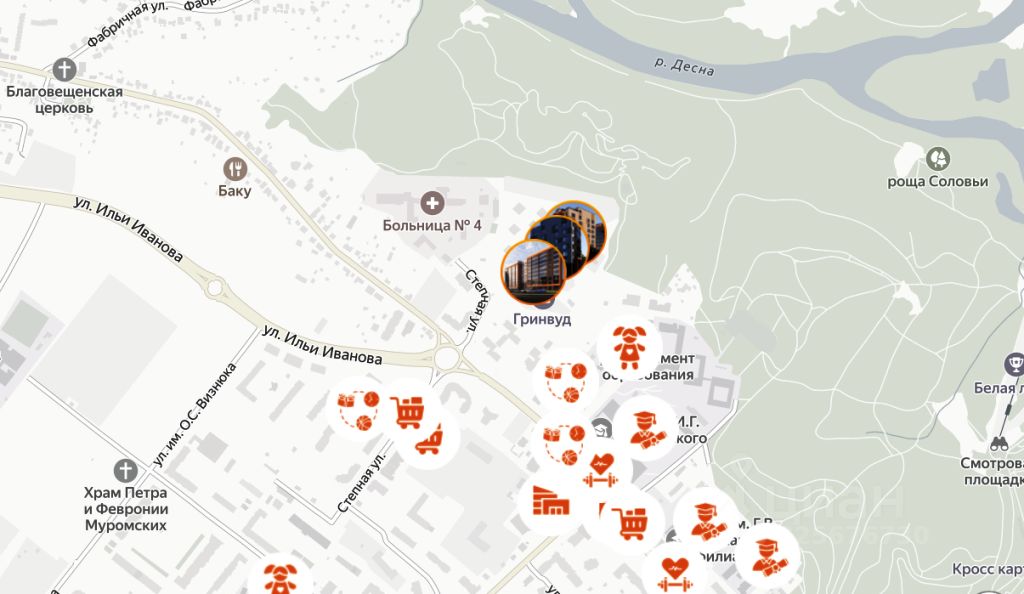Click the Благовещенская церковь church cross icon
This screenshot has height=594, width=1024.
coord(64,69)
